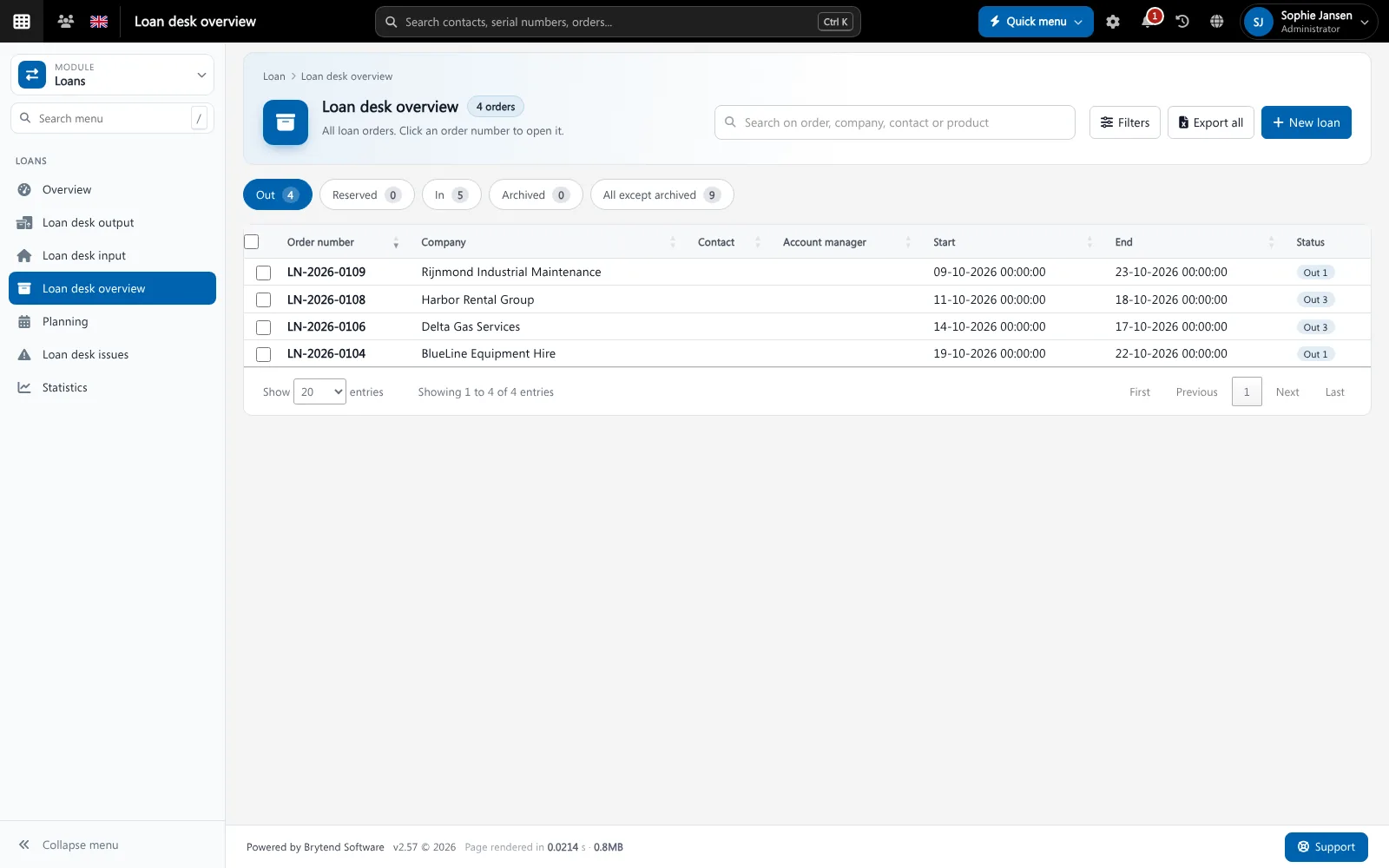Viewport: 1389px width, 868px height.
Task: Open order LN-2026-0109 link
Action: pyautogui.click(x=326, y=273)
